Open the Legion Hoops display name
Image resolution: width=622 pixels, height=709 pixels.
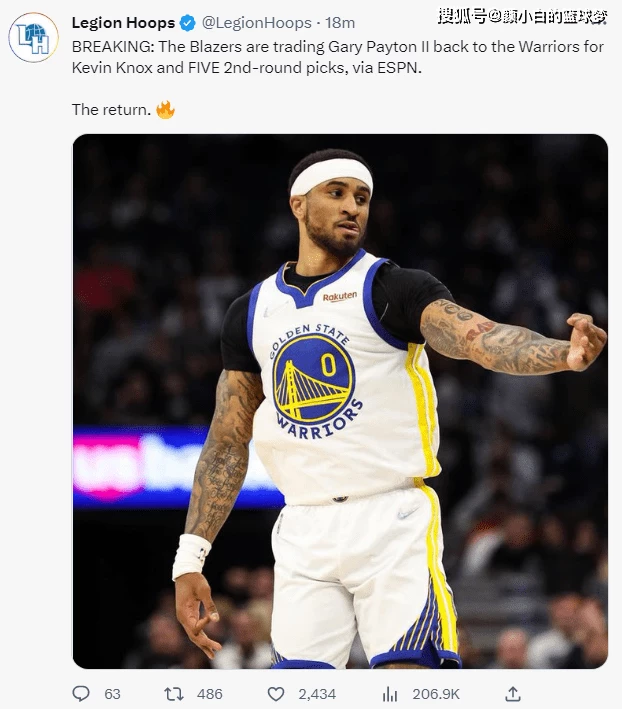[x=123, y=23]
